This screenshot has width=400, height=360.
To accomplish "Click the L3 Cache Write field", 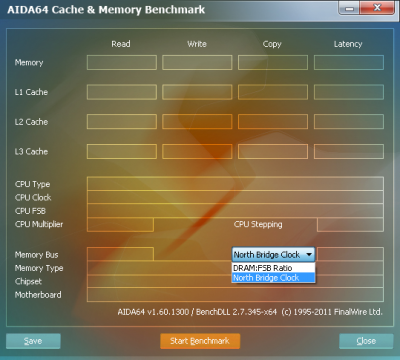I will [x=197, y=151].
